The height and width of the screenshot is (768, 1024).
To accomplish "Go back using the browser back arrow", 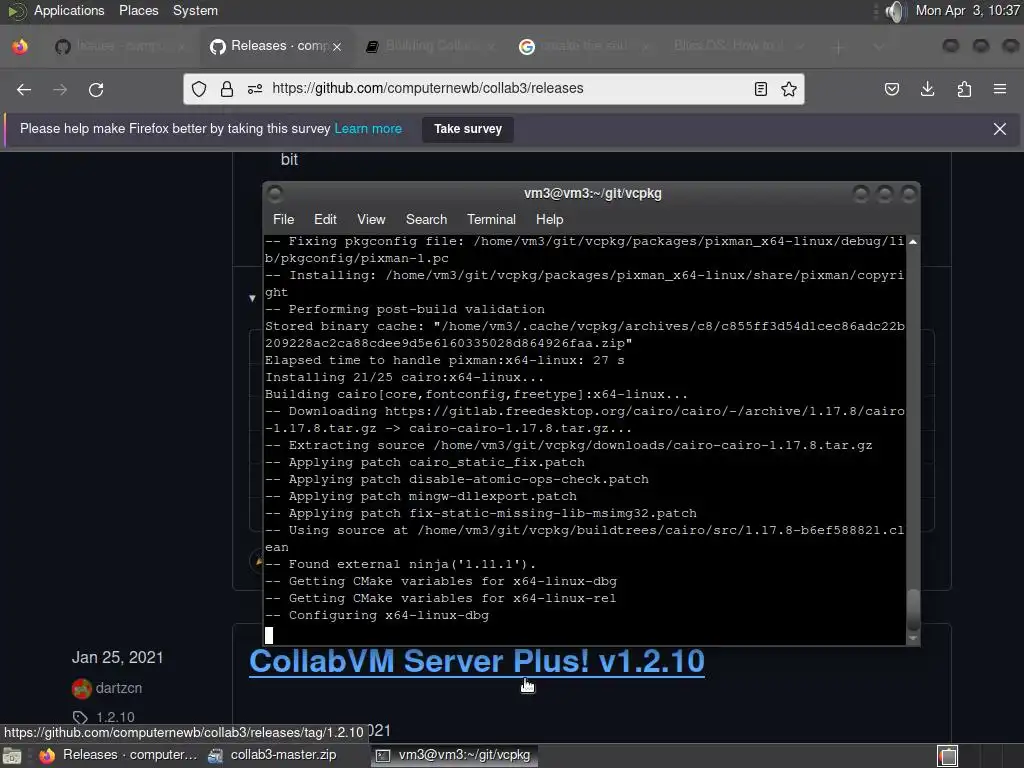I will pyautogui.click(x=24, y=89).
